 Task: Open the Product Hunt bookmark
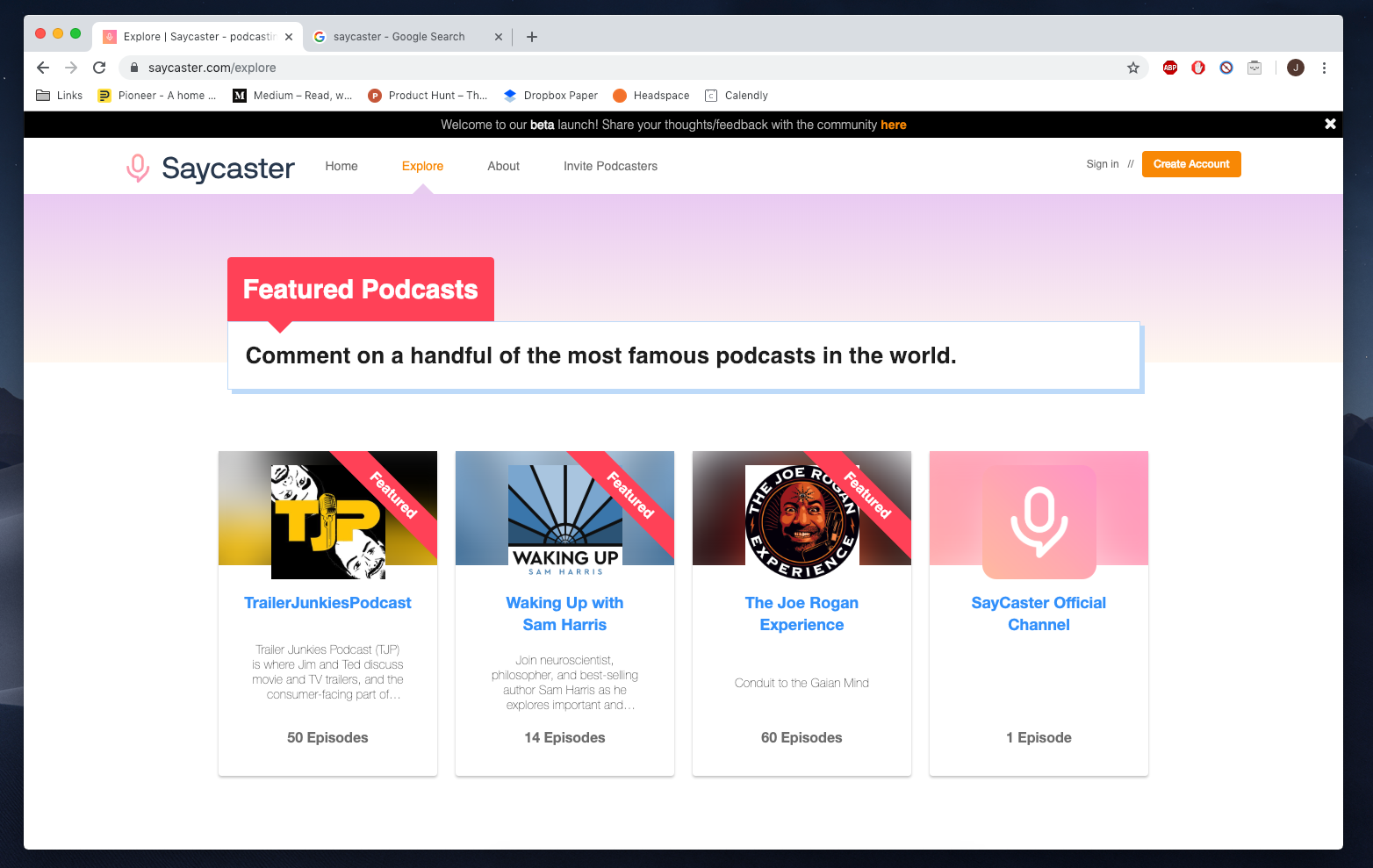[428, 96]
